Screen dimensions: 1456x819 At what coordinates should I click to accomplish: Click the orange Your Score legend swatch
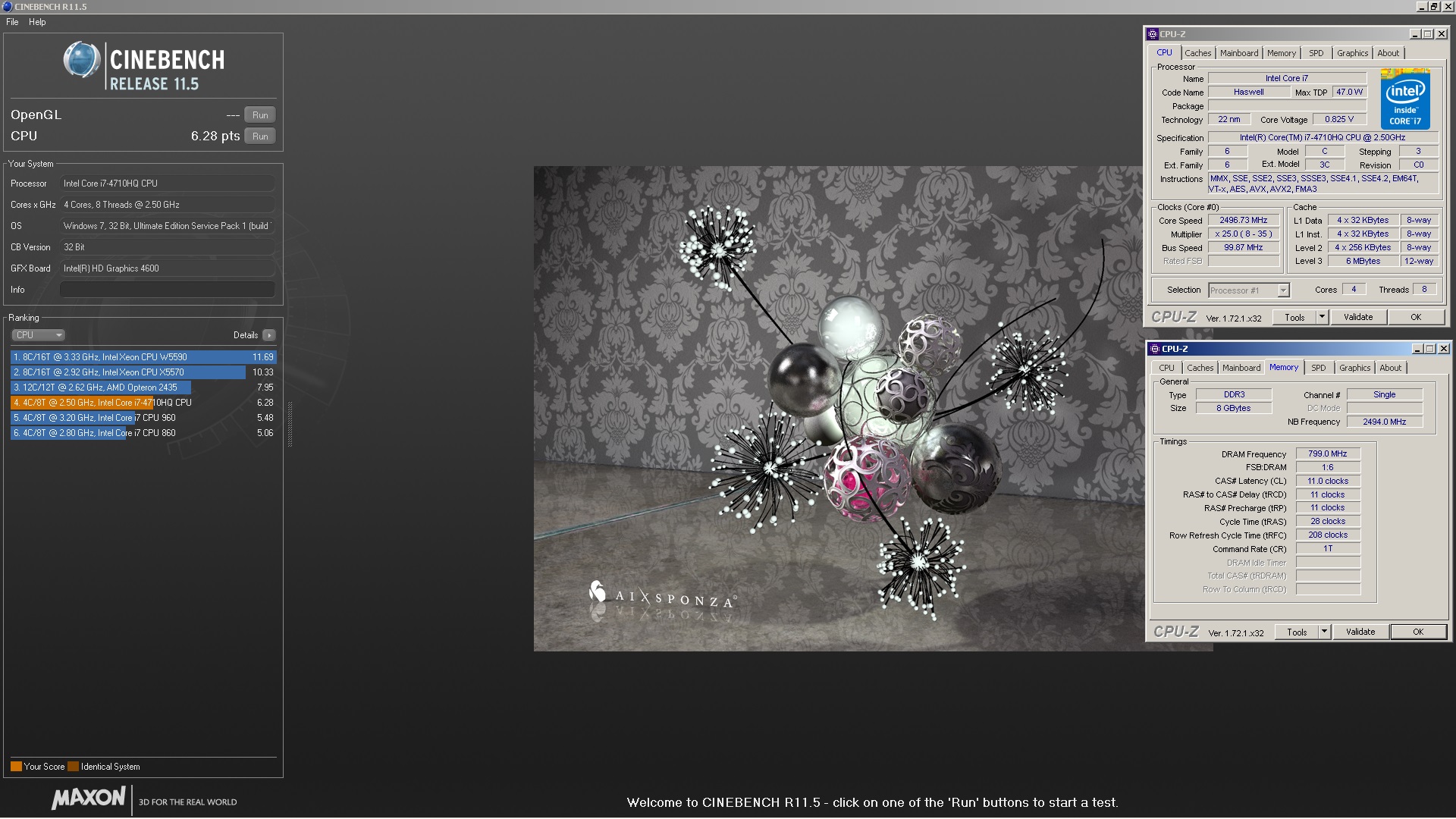coord(16,767)
